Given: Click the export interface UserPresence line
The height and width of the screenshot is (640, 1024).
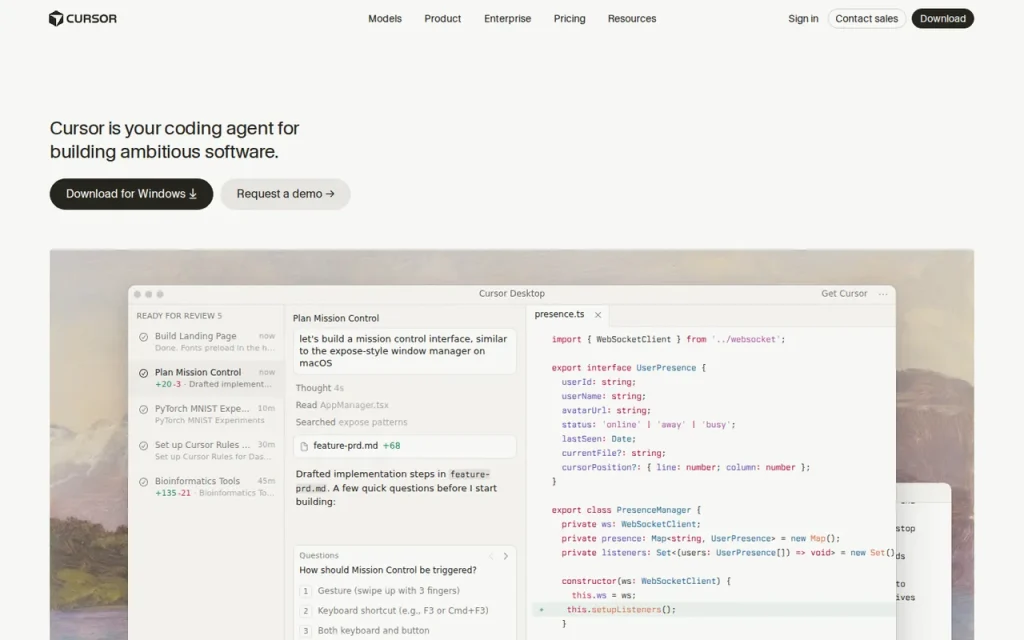Looking at the screenshot, I should [628, 368].
